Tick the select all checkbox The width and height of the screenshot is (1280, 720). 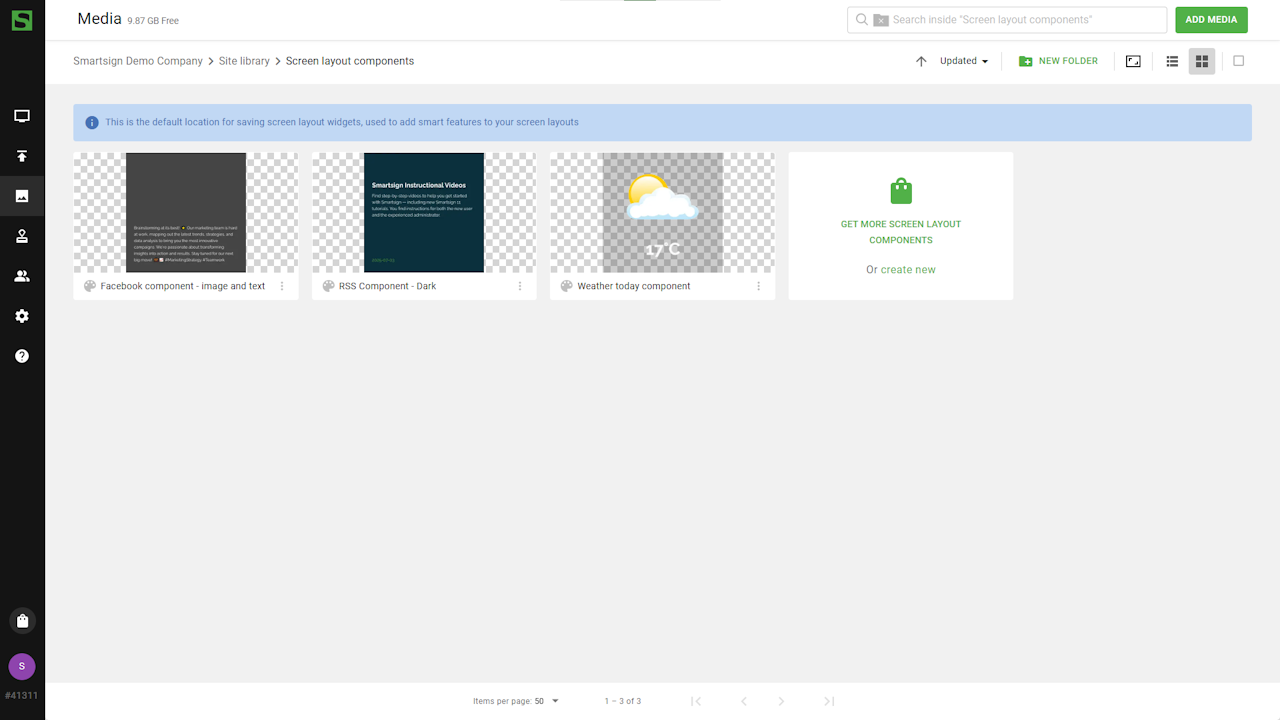[x=1238, y=61]
